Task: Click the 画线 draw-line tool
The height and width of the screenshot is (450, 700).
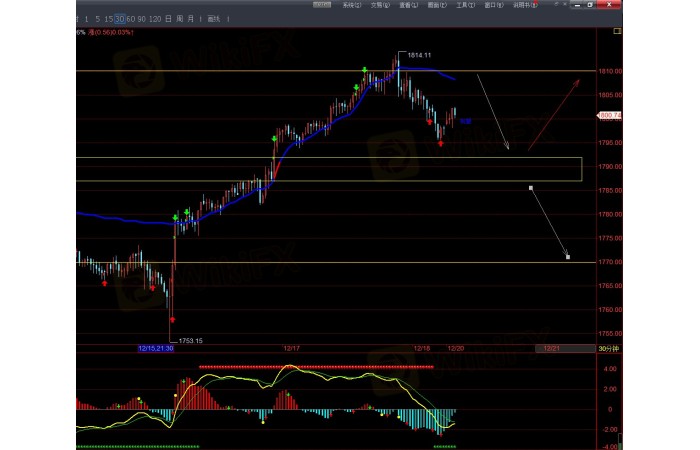Action: pos(213,19)
